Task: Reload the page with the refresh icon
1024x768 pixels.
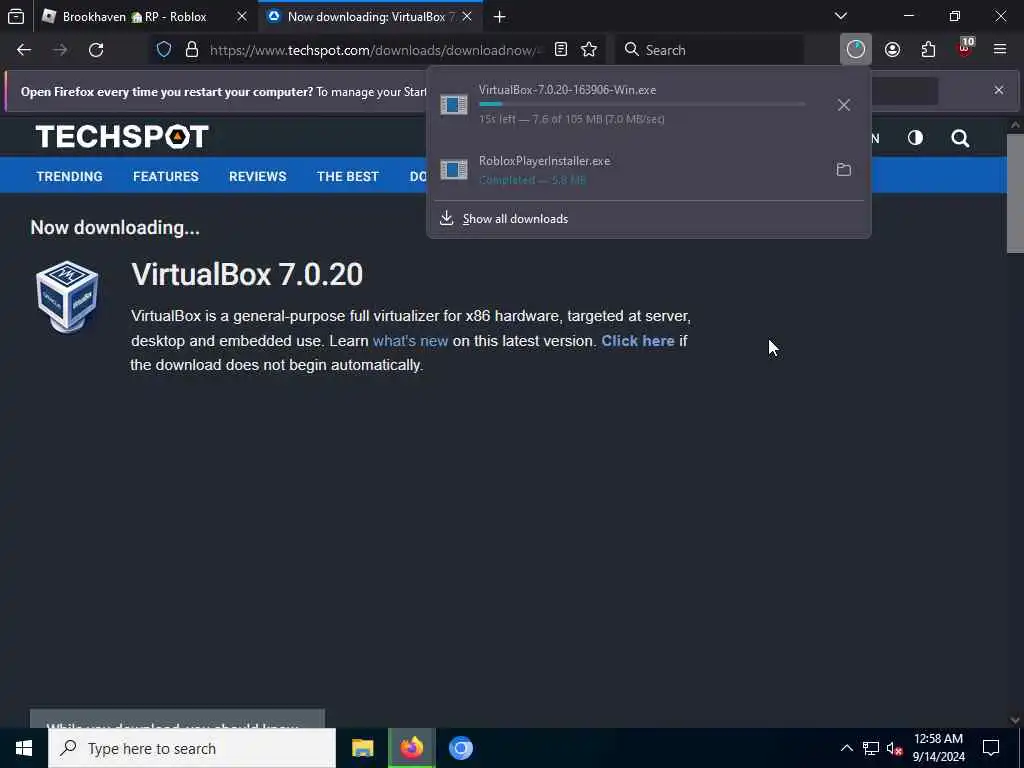Action: (x=96, y=50)
